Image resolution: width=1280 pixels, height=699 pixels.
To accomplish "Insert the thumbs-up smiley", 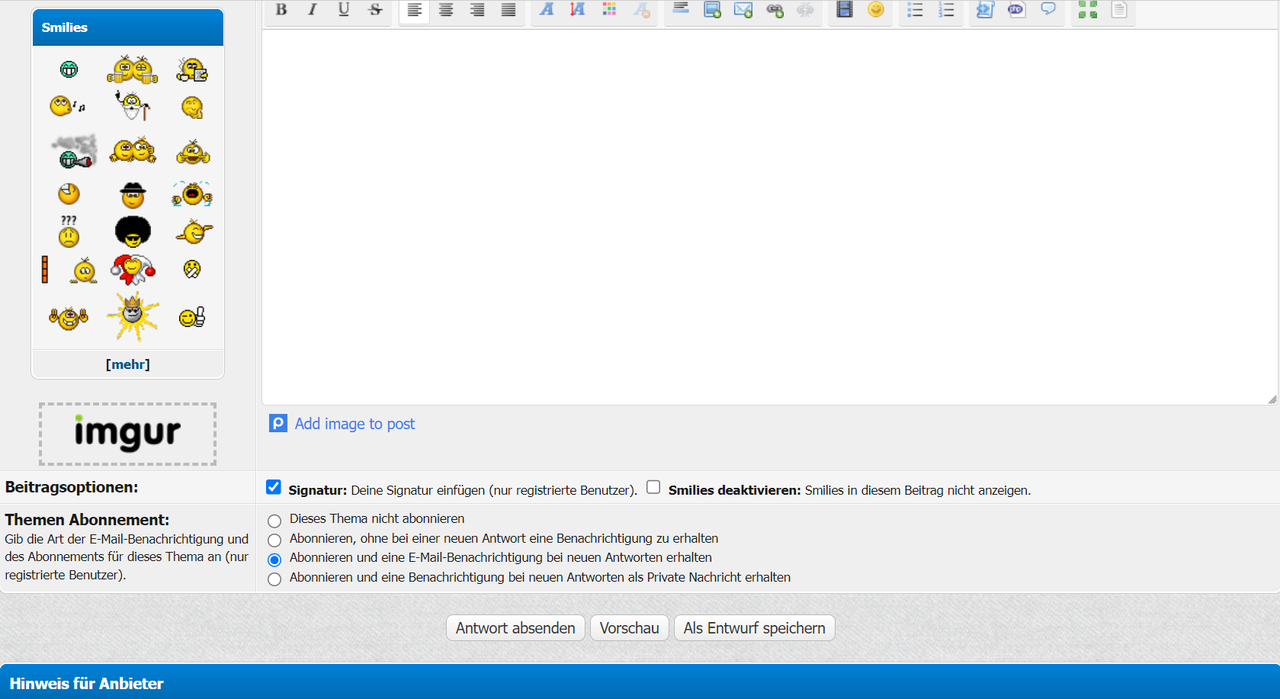I will 192,318.
